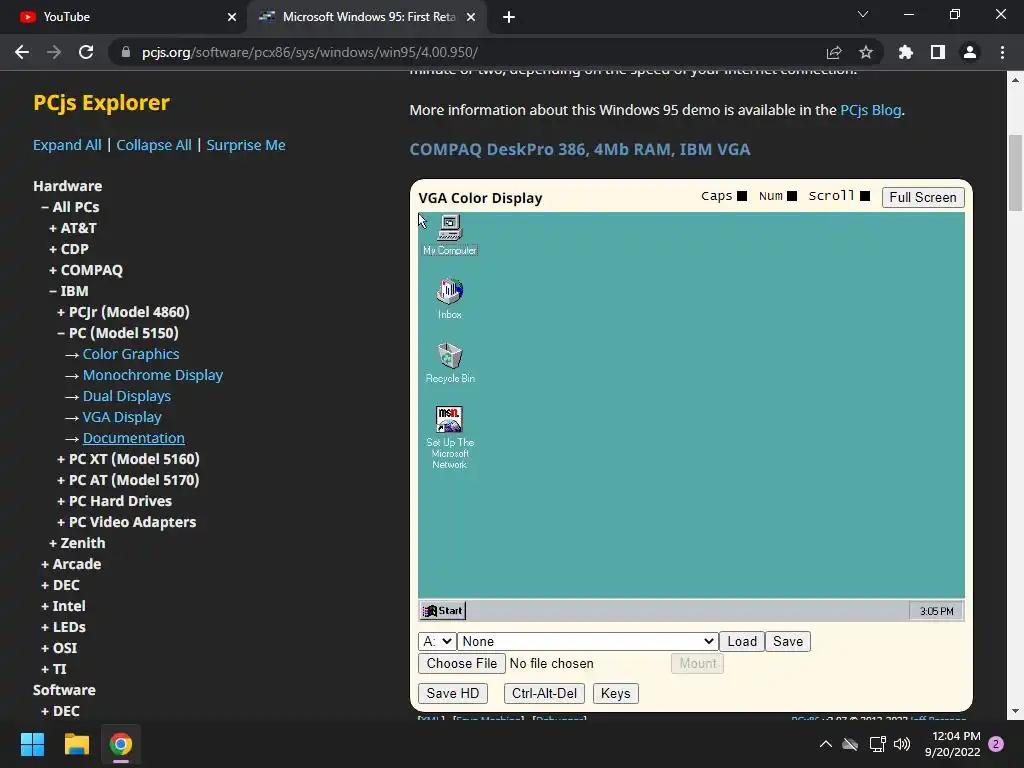This screenshot has width=1024, height=768.
Task: Close the YouTube tab
Action: point(232,17)
